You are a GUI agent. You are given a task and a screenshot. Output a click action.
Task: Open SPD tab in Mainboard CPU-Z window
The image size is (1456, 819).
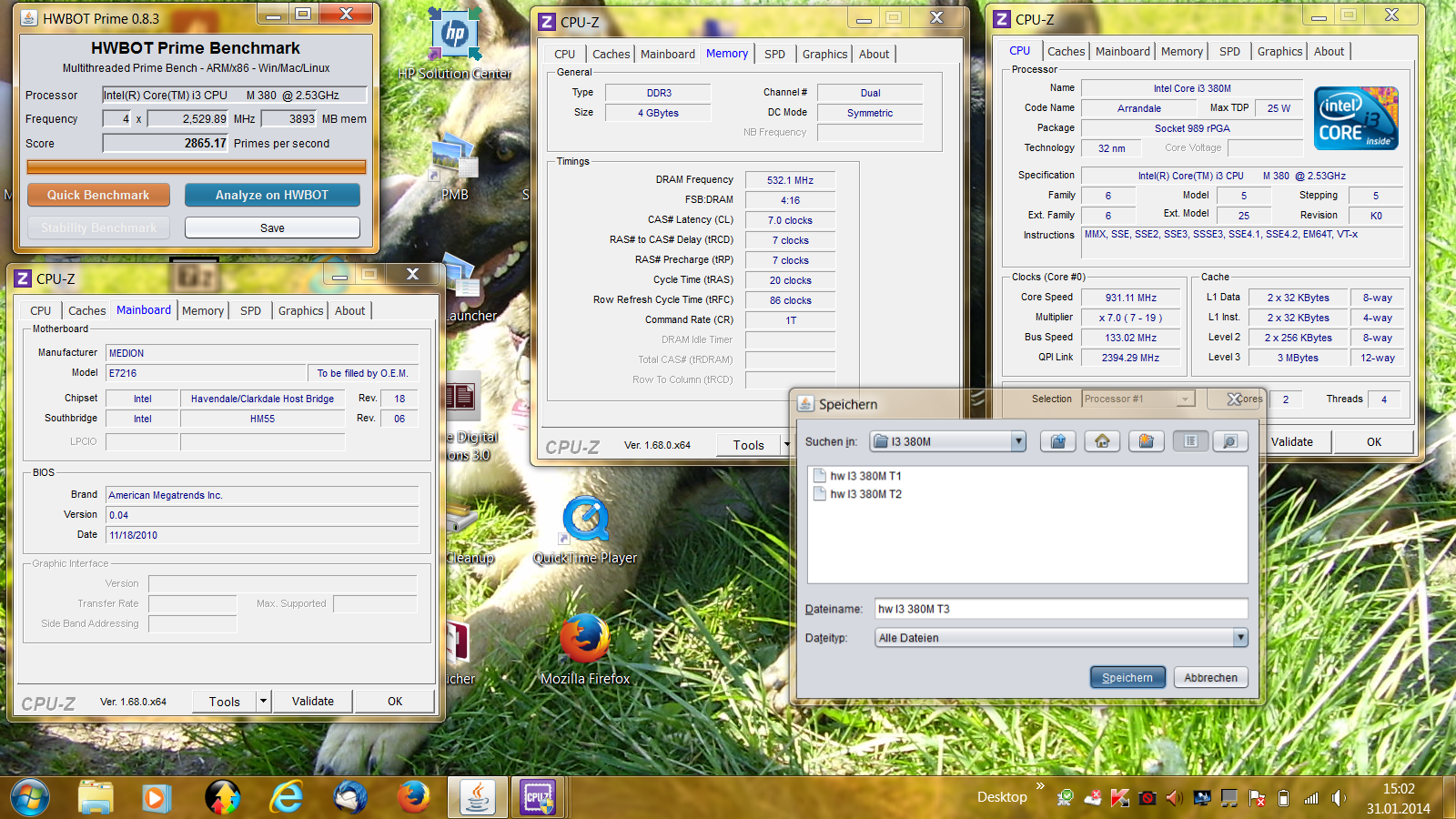pos(250,310)
